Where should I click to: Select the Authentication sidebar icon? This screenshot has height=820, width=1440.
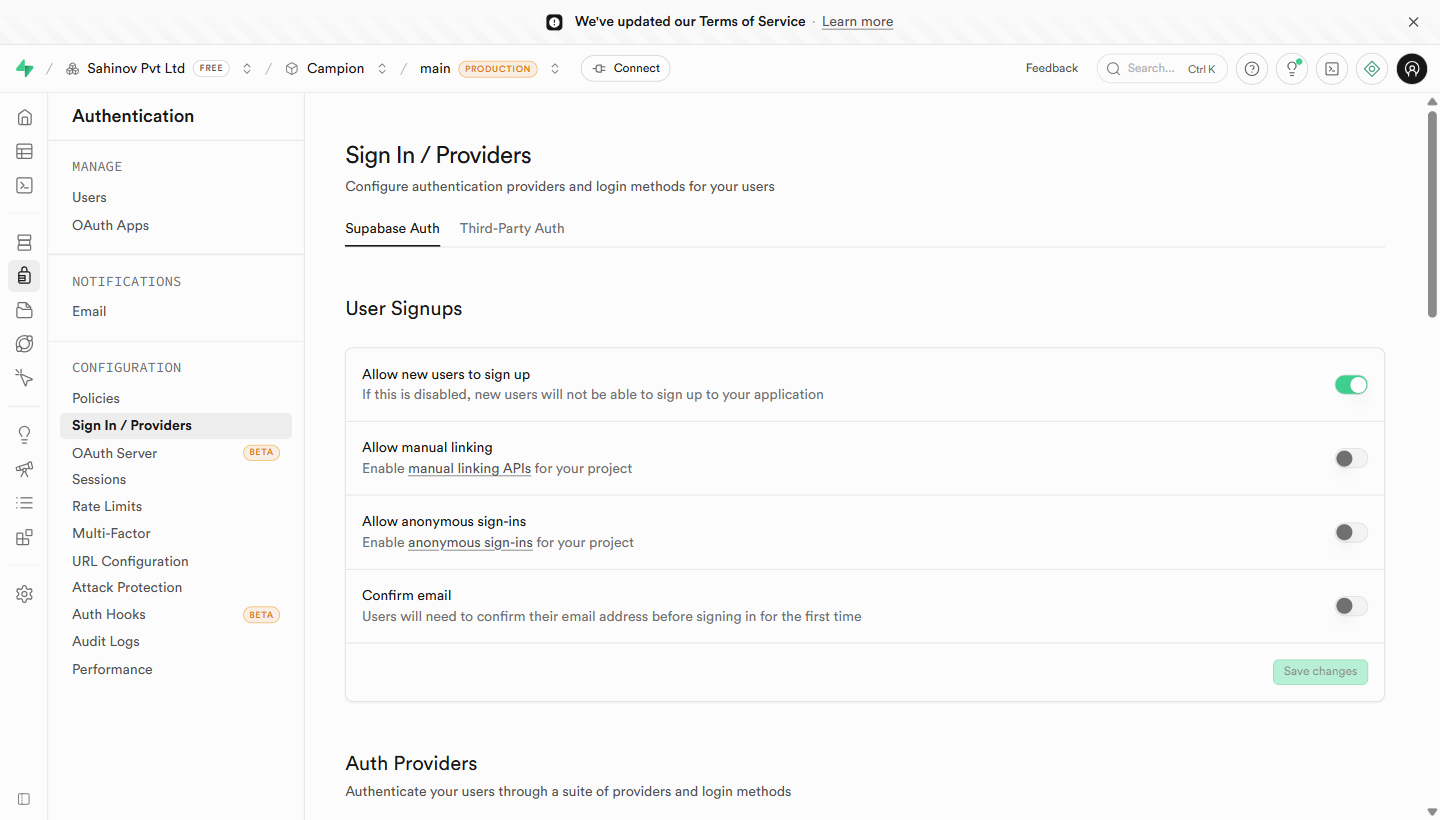pos(24,276)
